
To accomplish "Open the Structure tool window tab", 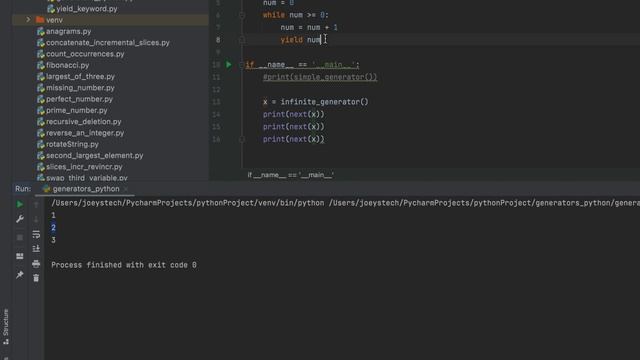I will [x=6, y=327].
